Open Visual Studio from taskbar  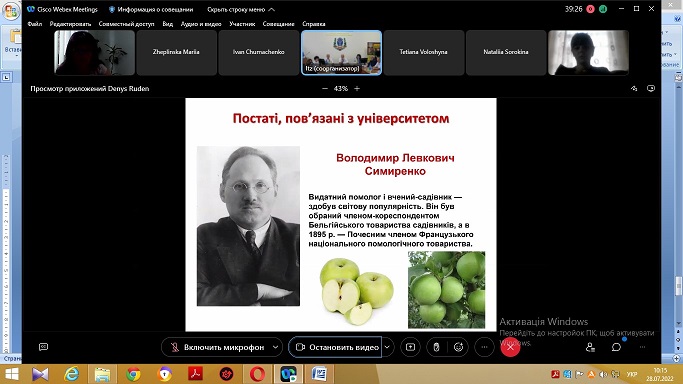[x=40, y=374]
